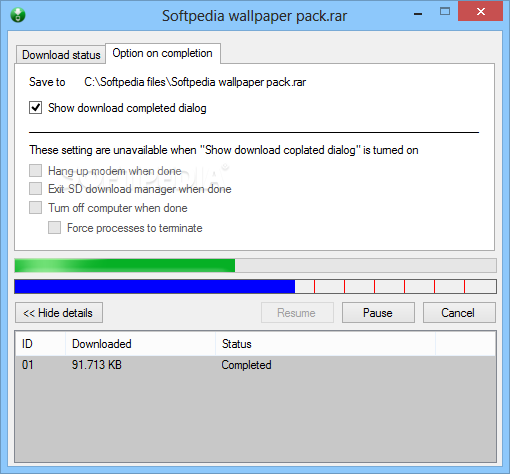Click the Completed status cell

click(x=246, y=365)
